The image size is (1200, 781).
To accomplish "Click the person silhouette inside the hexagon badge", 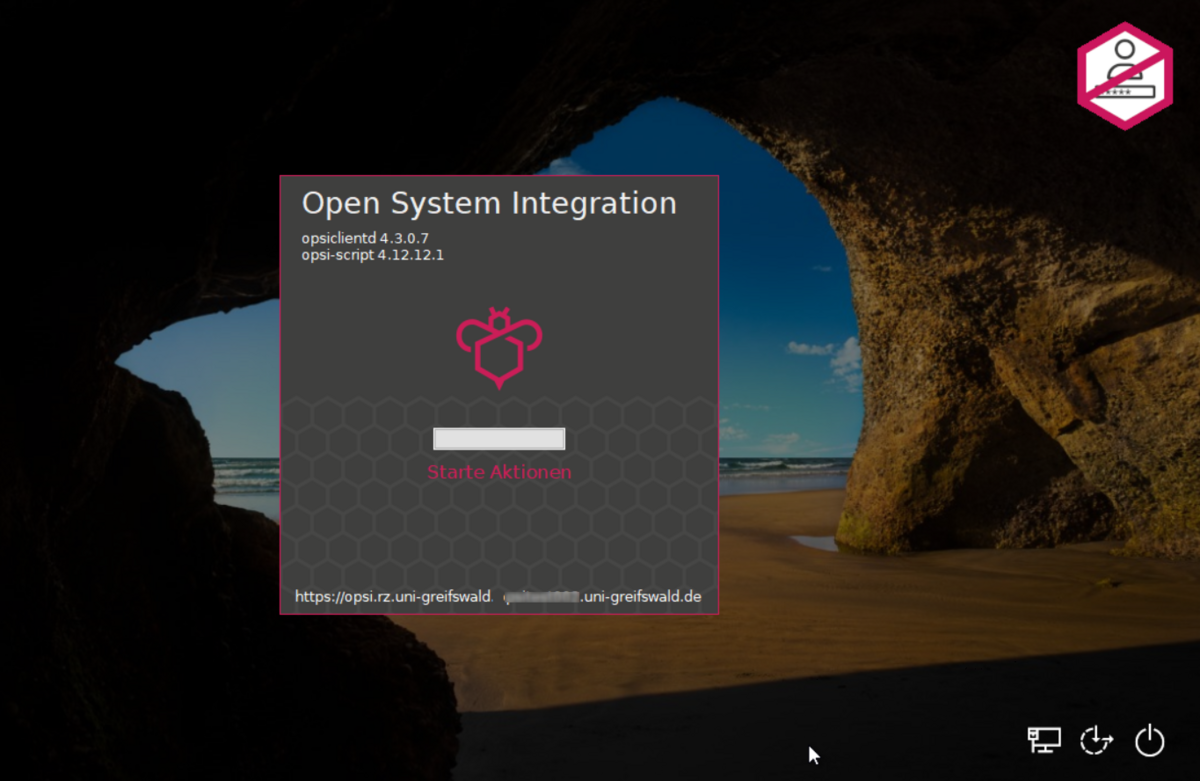I will (x=1126, y=62).
